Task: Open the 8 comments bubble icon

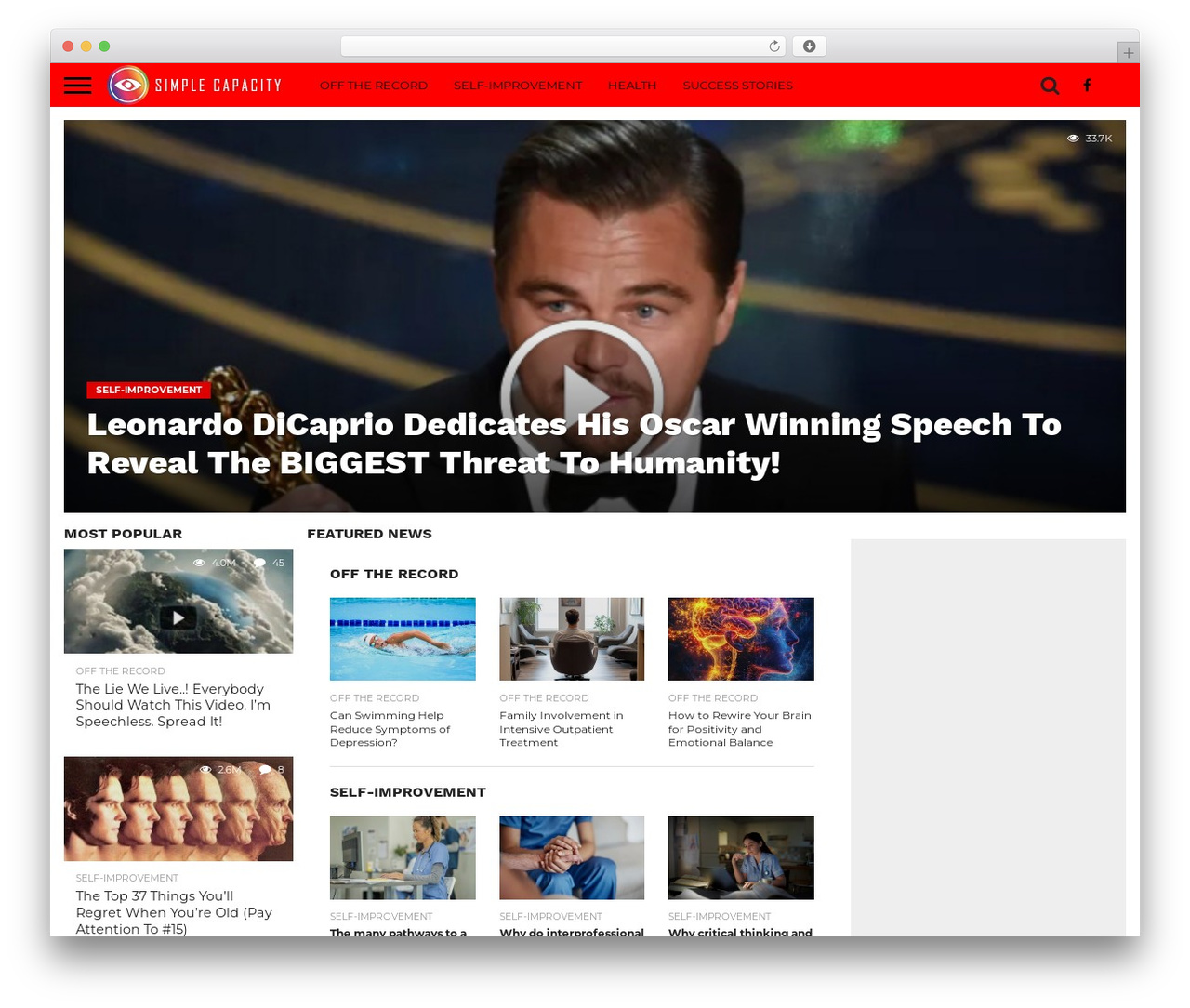Action: coord(265,770)
